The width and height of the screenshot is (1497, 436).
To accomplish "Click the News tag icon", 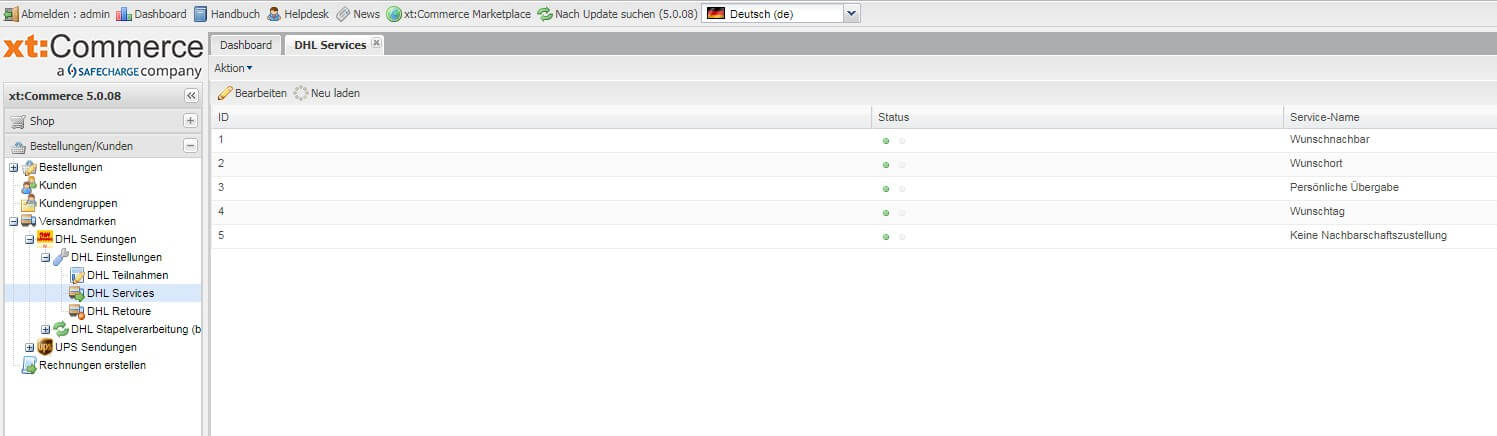I will pos(343,14).
